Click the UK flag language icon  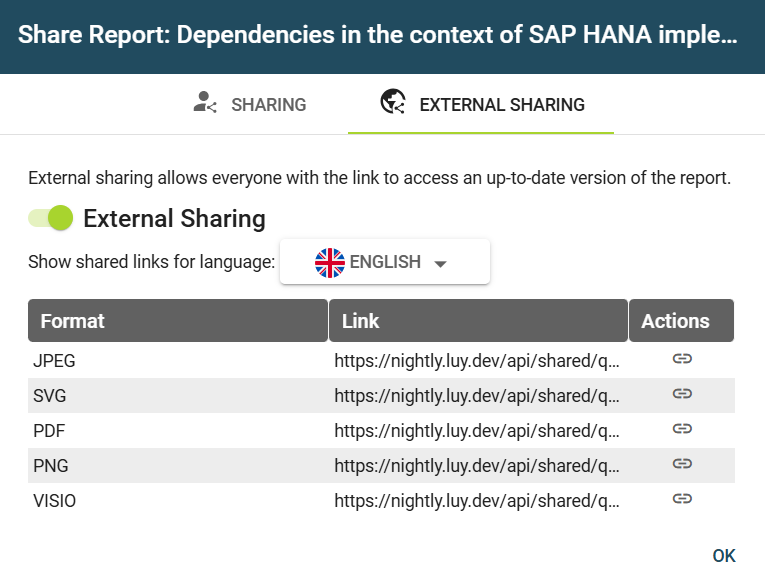[329, 262]
